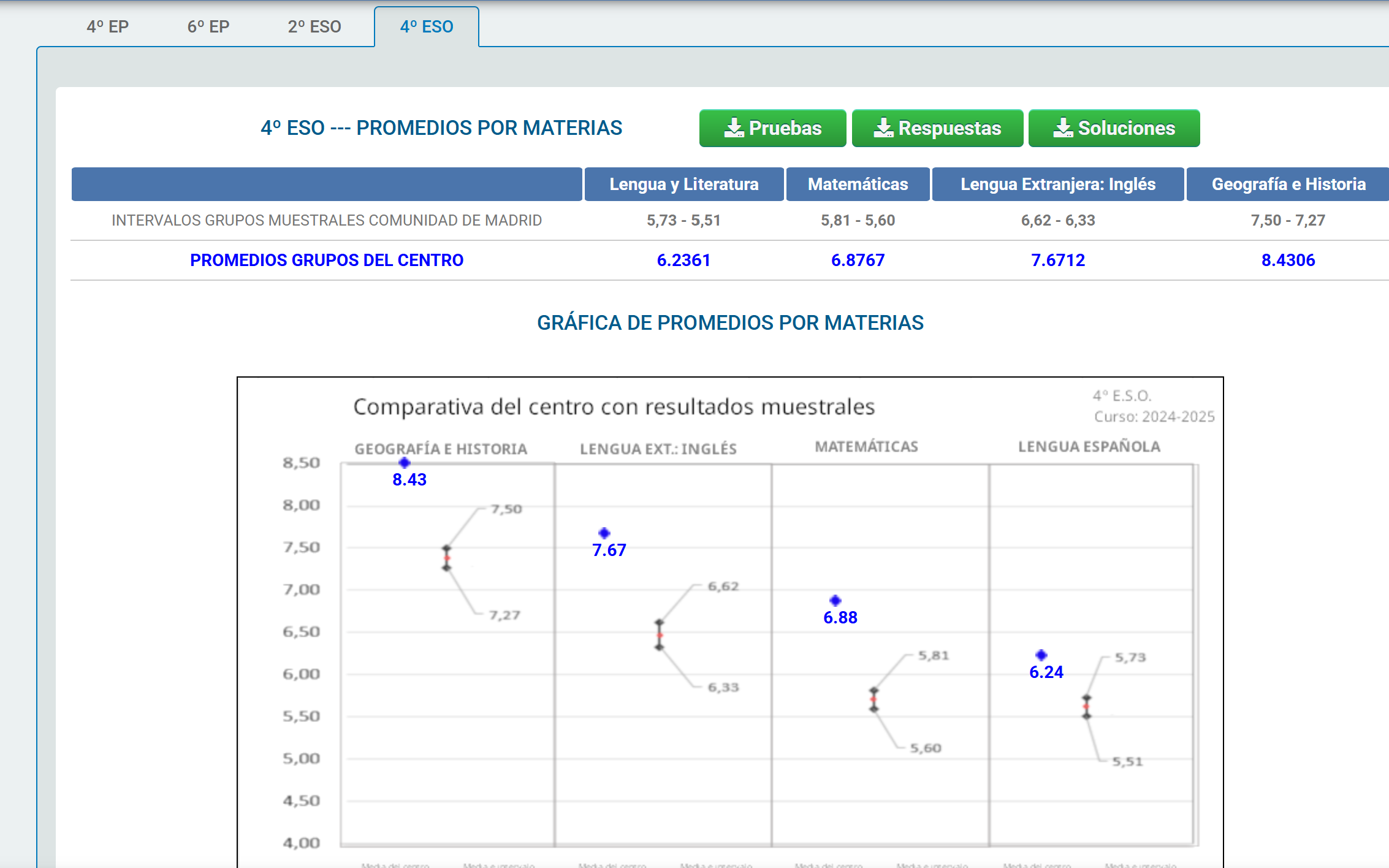Switch to the 4º EP tab

108,26
